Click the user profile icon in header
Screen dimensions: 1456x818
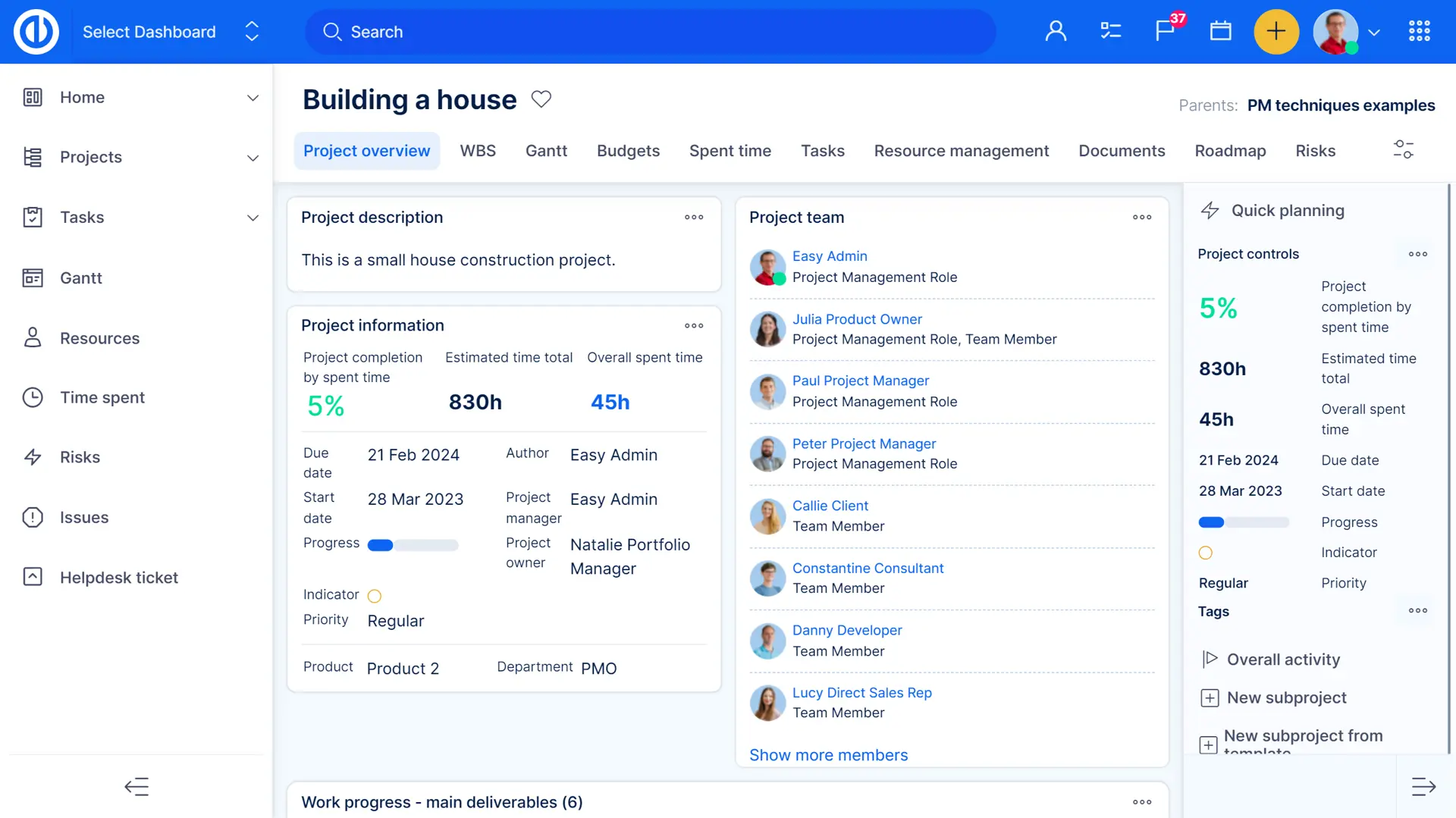pyautogui.click(x=1056, y=31)
